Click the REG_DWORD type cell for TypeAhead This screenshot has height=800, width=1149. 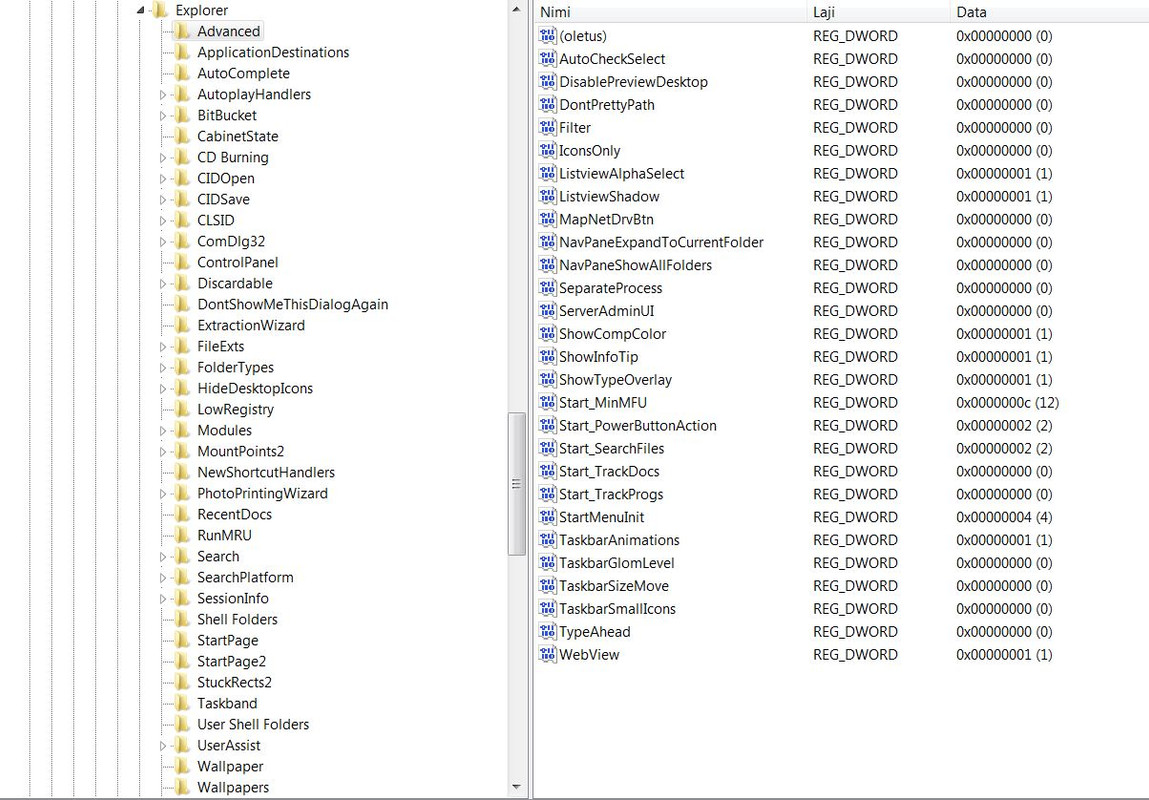(855, 632)
